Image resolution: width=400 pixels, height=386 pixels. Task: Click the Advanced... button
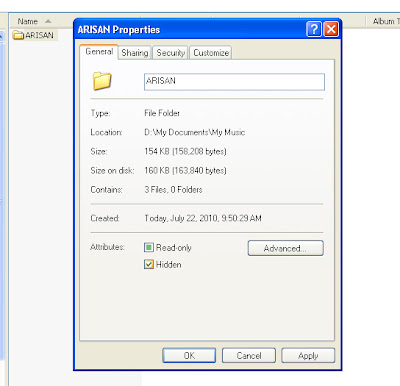(286, 248)
